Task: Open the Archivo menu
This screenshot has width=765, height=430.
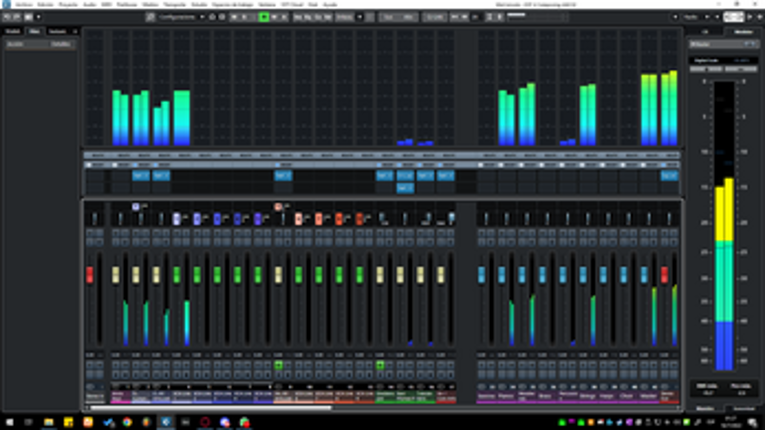Action: tap(24, 4)
